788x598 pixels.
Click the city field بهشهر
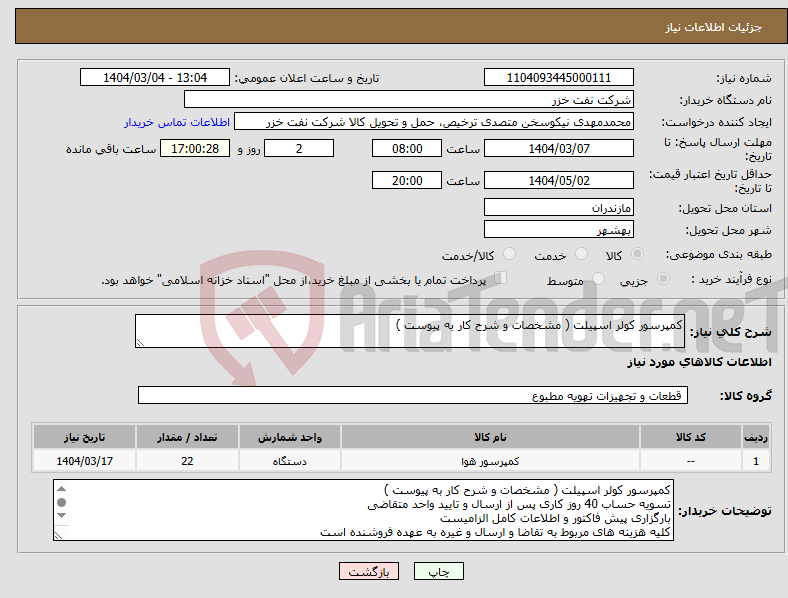(558, 229)
